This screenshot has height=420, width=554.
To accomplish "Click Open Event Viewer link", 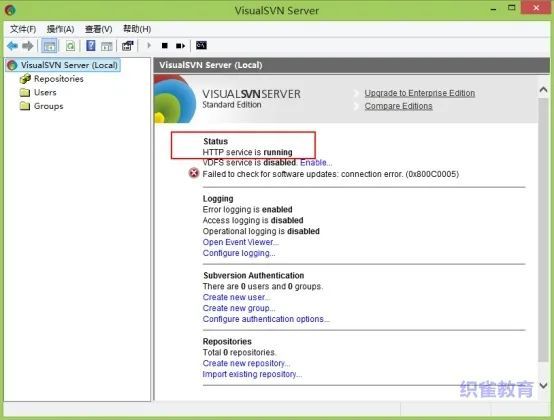I will tap(241, 242).
